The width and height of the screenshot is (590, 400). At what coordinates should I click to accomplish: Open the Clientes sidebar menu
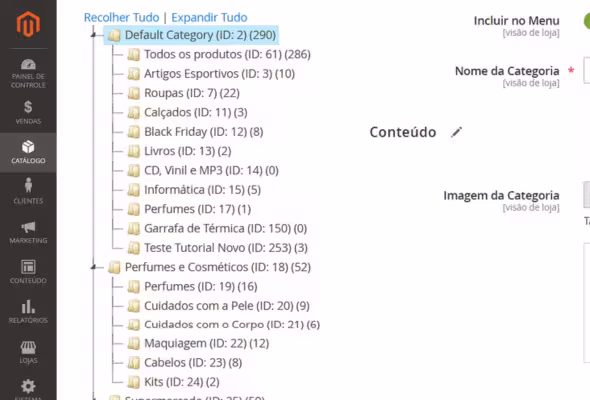28,191
